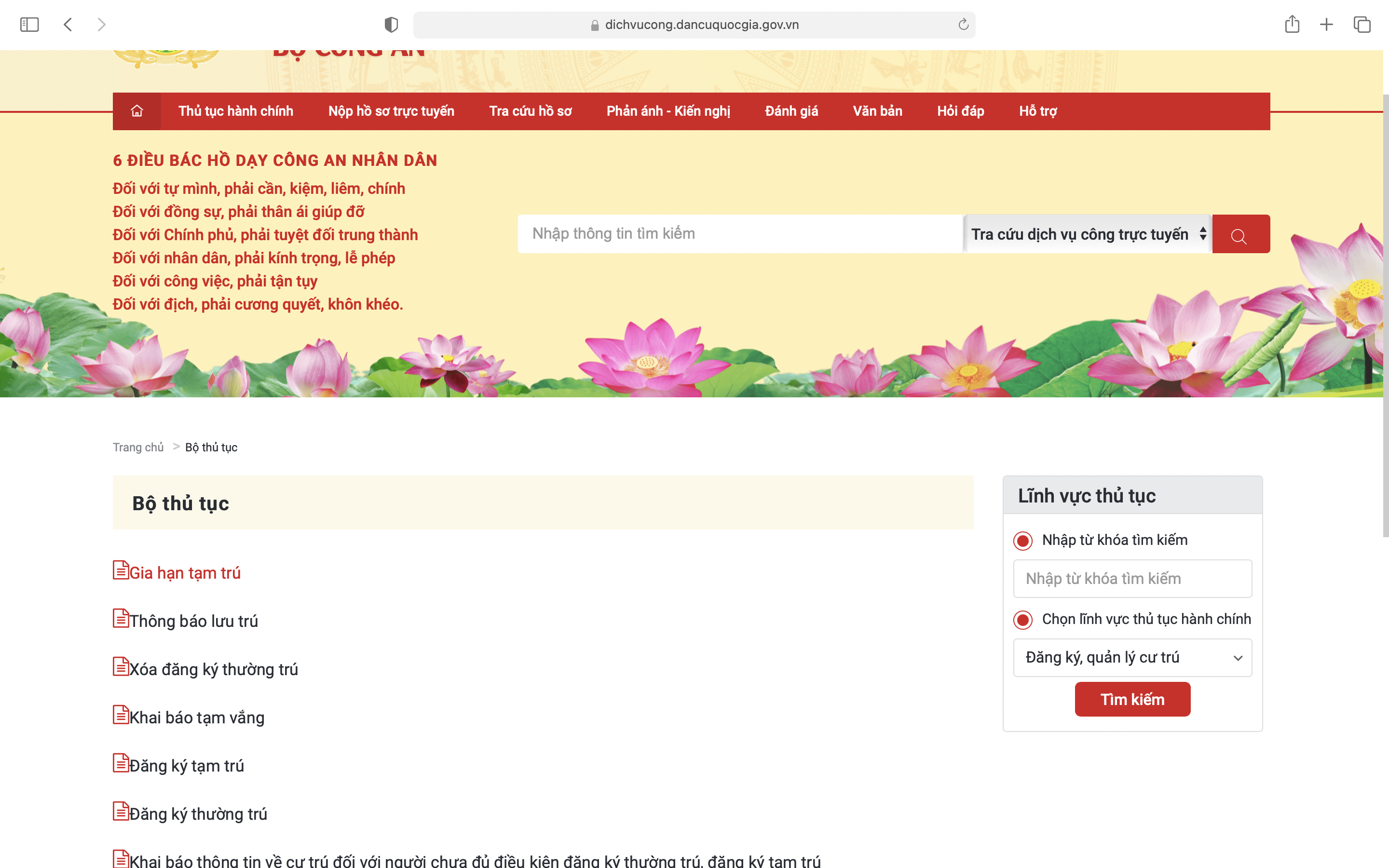
Task: Click the page vertical scrollbar
Action: [1385, 316]
